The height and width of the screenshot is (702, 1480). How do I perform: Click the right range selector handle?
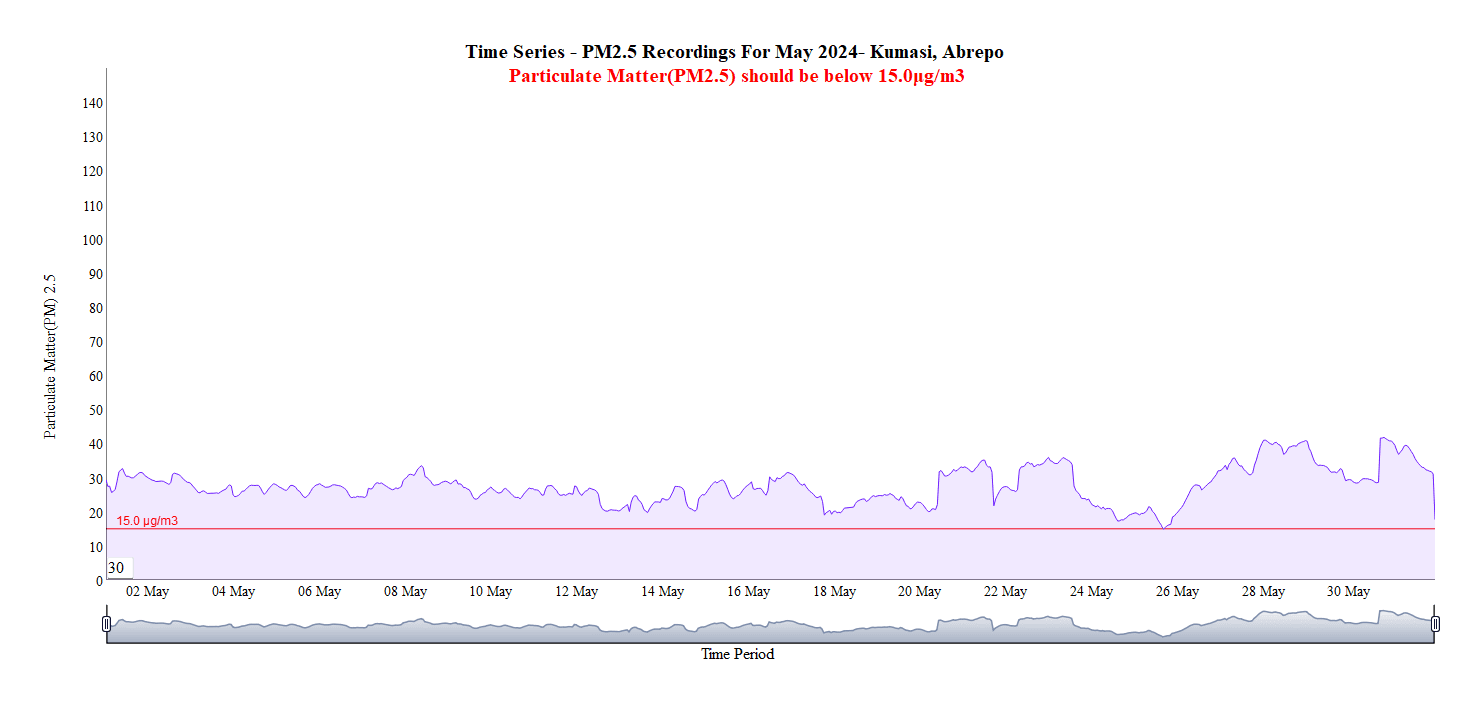(1435, 624)
